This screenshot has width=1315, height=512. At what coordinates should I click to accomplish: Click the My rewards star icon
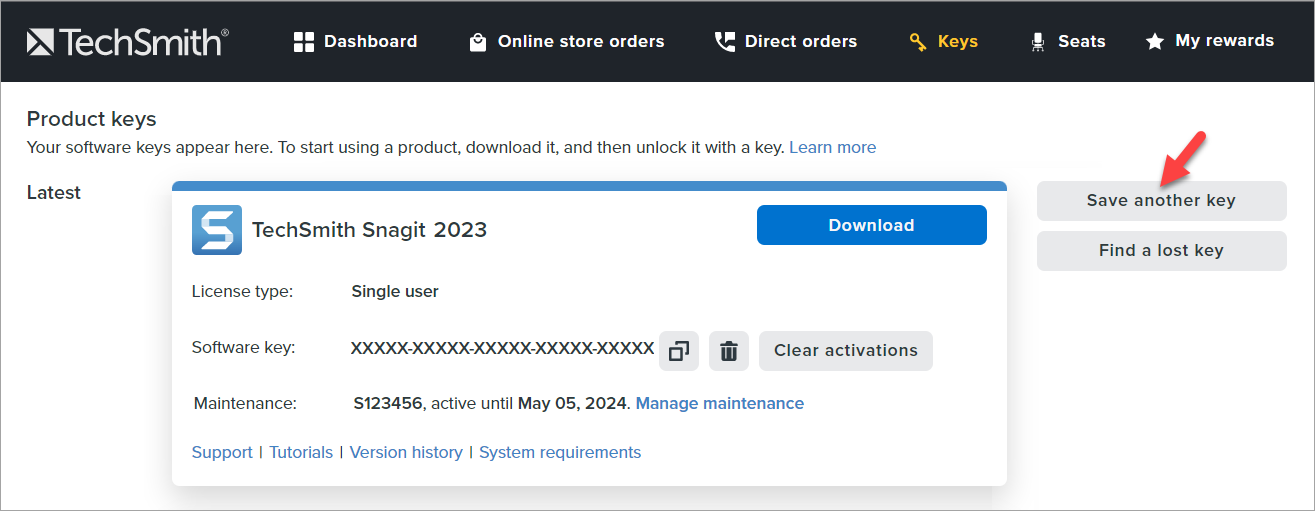(1155, 42)
